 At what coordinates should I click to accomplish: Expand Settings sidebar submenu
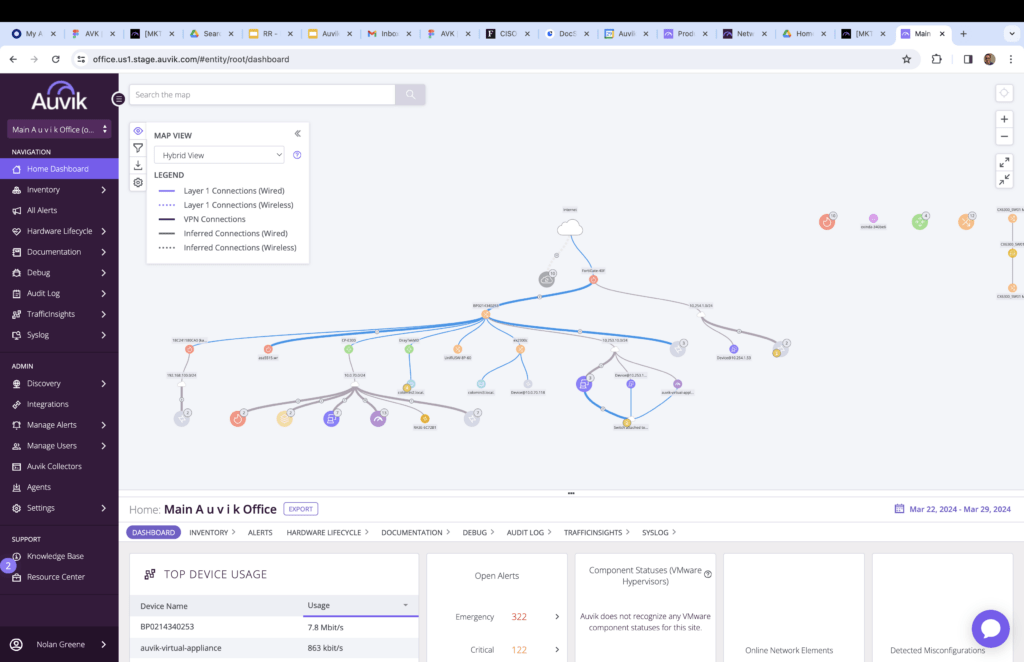click(x=104, y=508)
